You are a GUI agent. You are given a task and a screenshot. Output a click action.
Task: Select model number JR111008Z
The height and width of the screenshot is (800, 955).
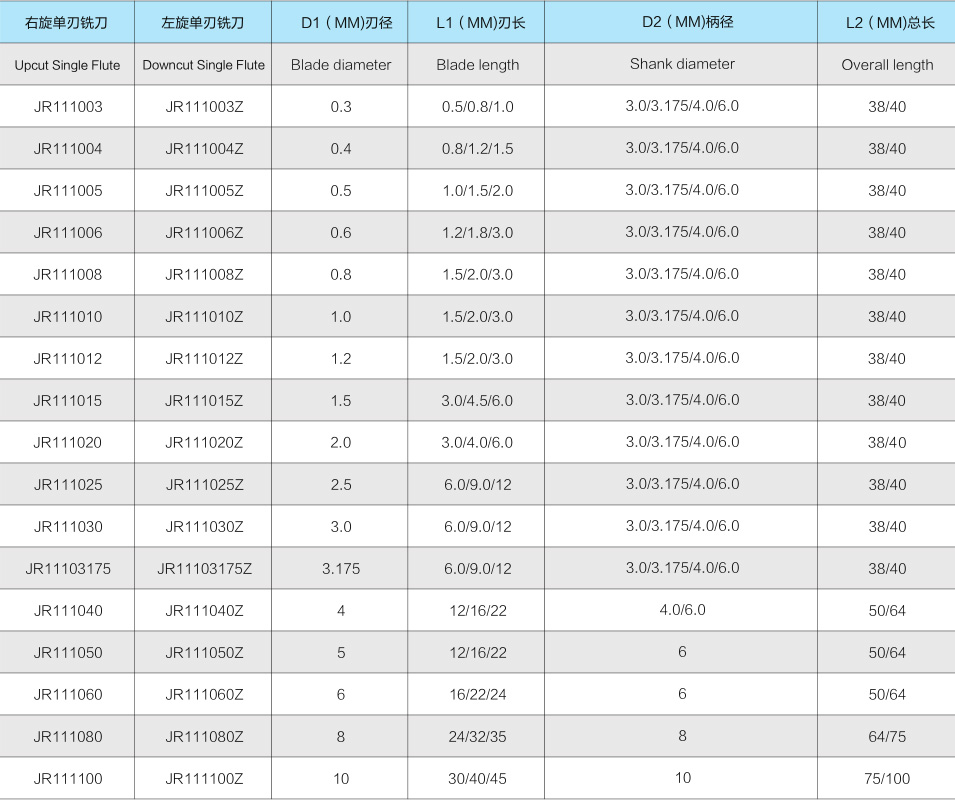coord(203,274)
